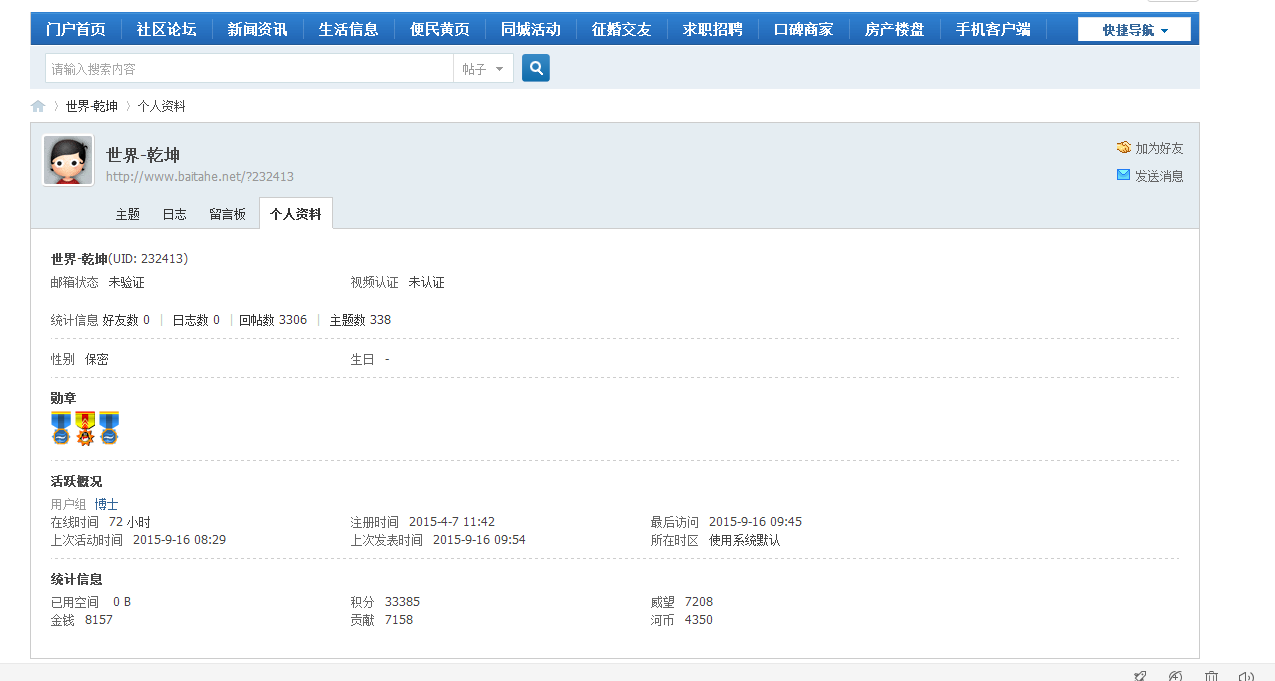Click the 活跃概况 section heading

point(76,481)
